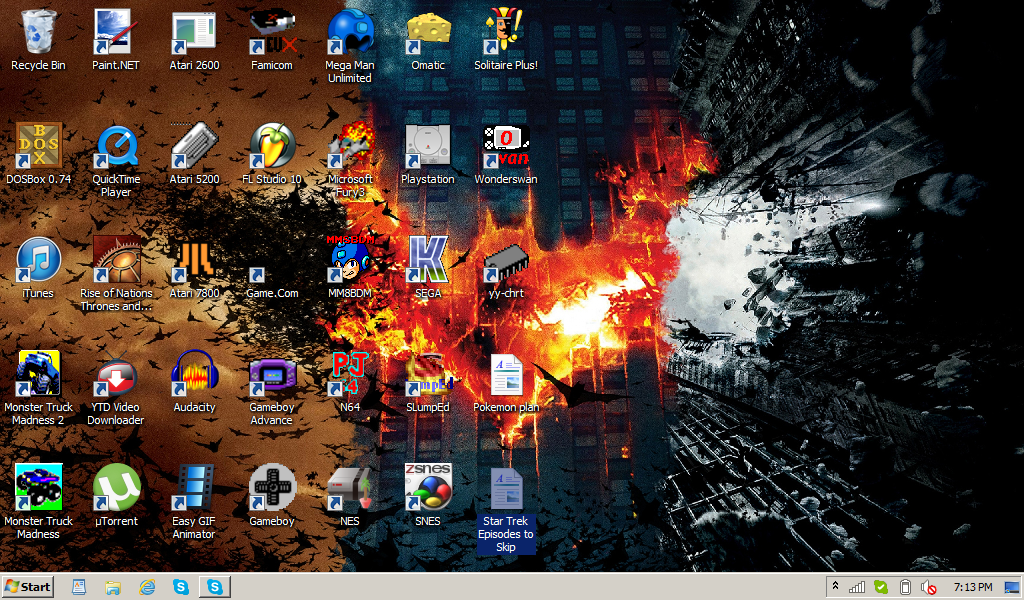
Task: Launch Mega Man Unlimited
Action: pyautogui.click(x=350, y=32)
